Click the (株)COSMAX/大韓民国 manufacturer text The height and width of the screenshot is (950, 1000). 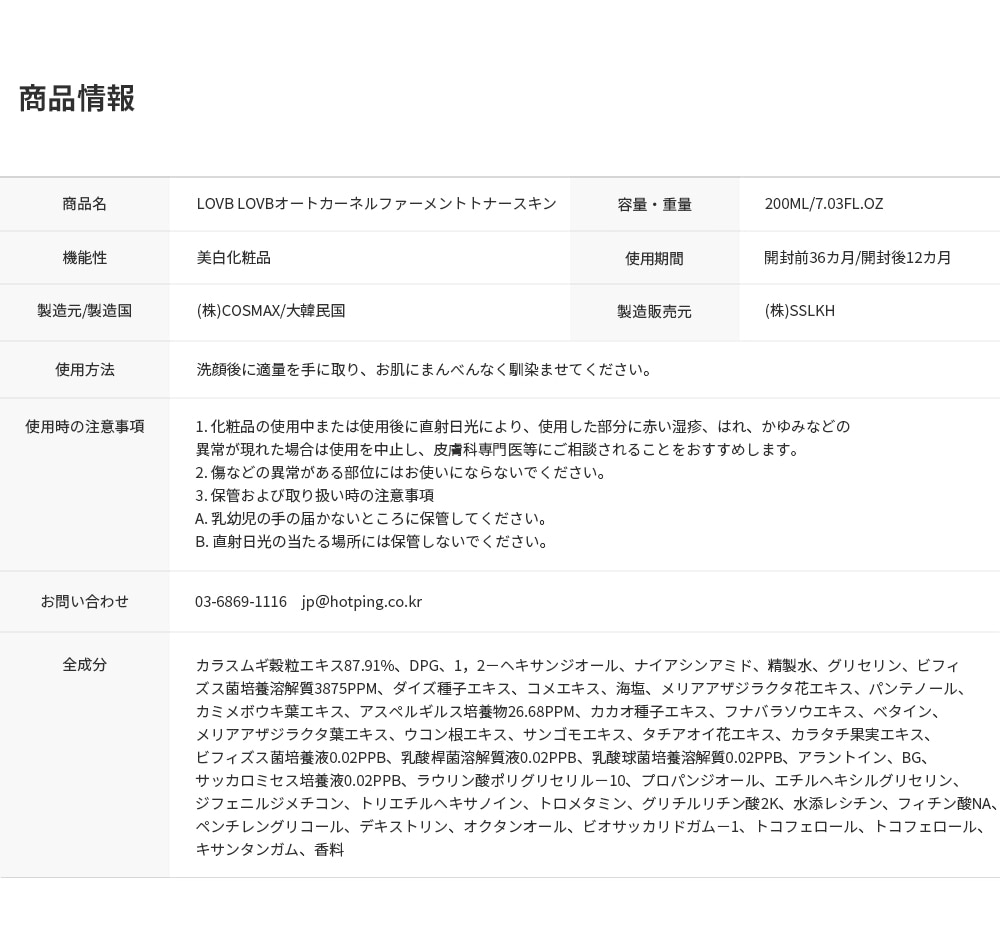point(270,311)
